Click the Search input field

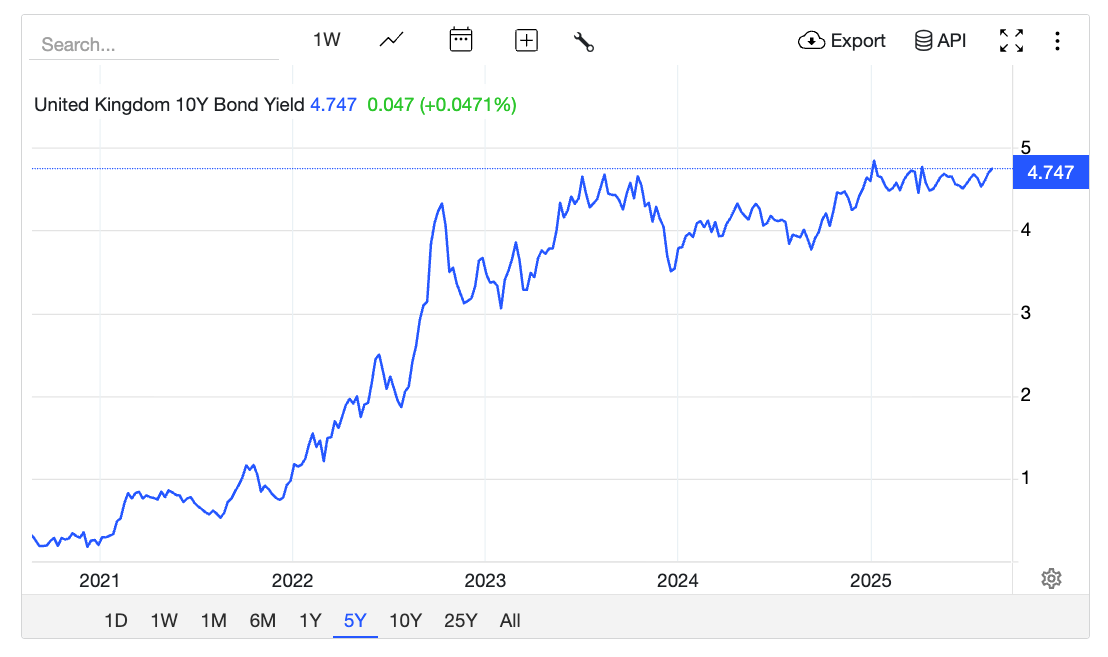pos(153,45)
